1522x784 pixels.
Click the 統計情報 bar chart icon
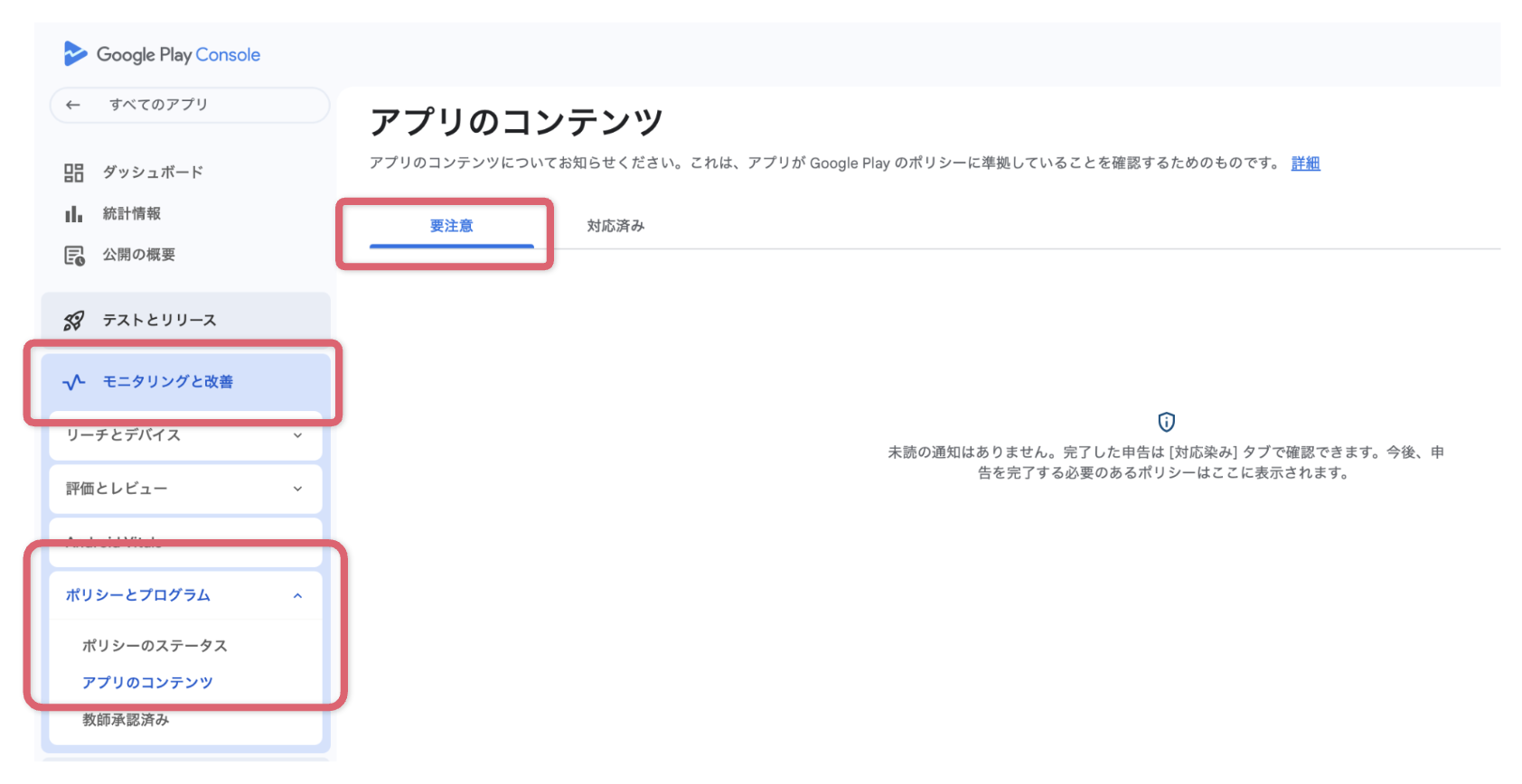pos(73,214)
